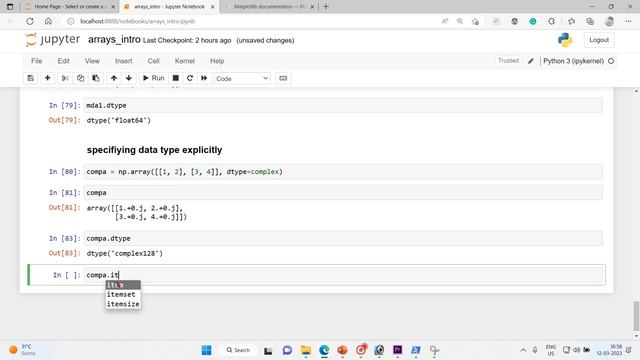
Task: Rename notebook by clicking arrays_intro title
Action: (x=114, y=40)
